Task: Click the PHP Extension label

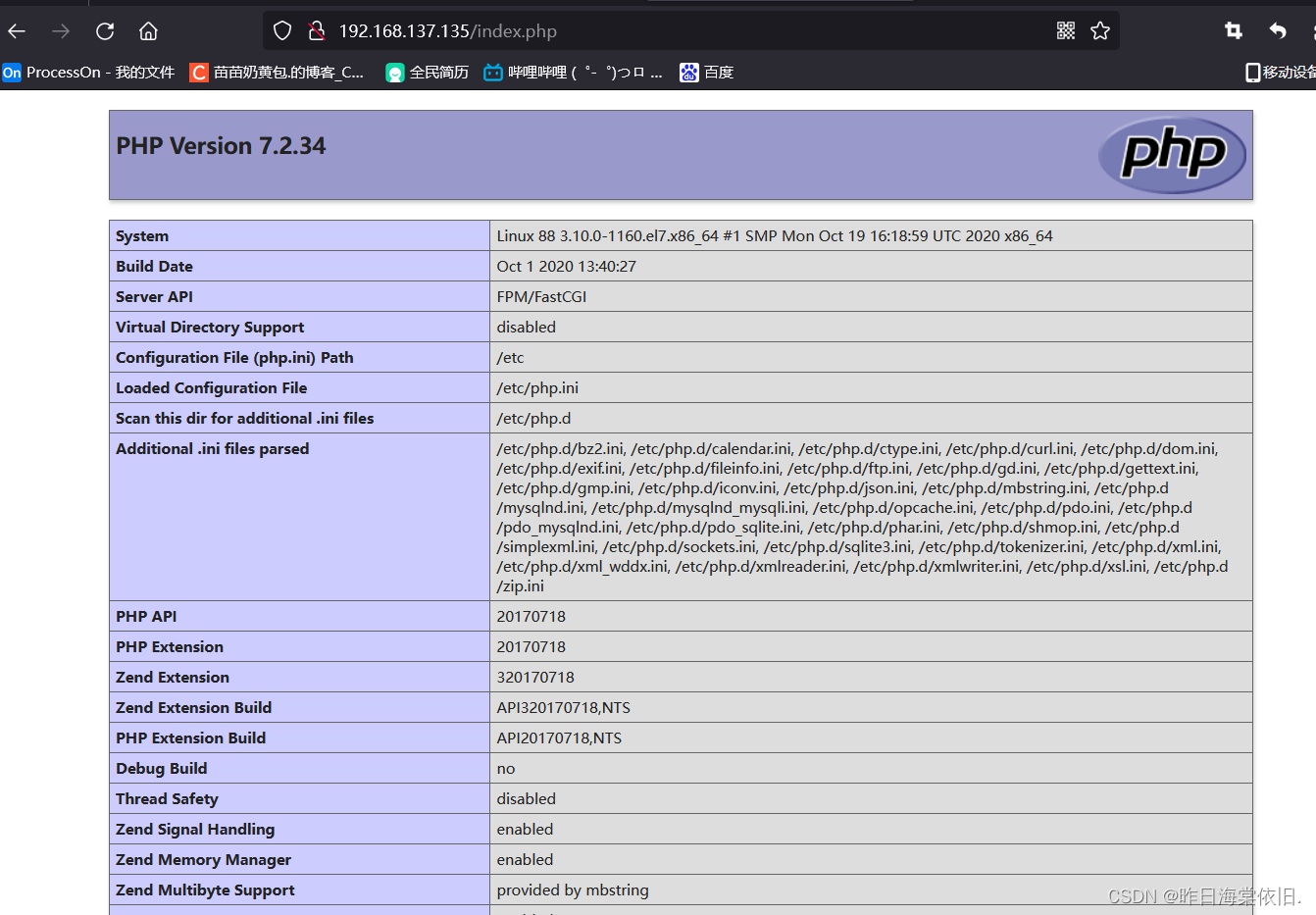Action: 170,647
